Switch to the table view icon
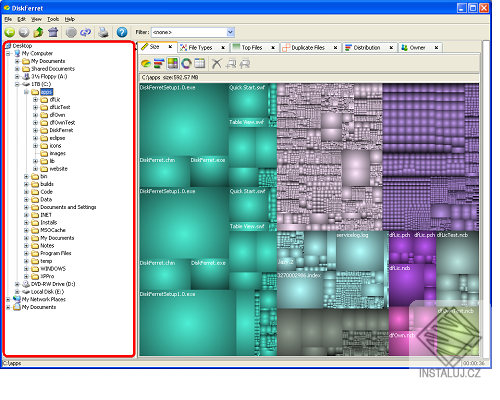Screen dimensions: 500x400 199,63
